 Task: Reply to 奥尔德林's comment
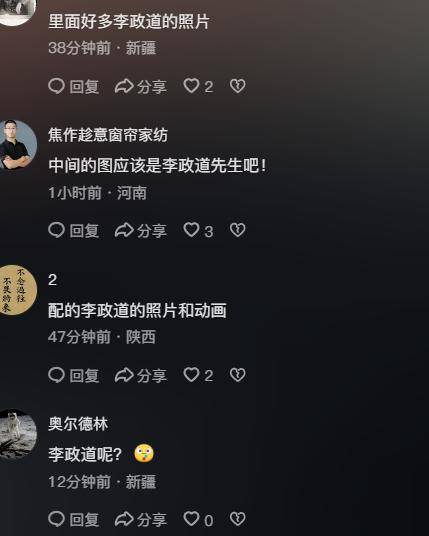[x=74, y=520]
